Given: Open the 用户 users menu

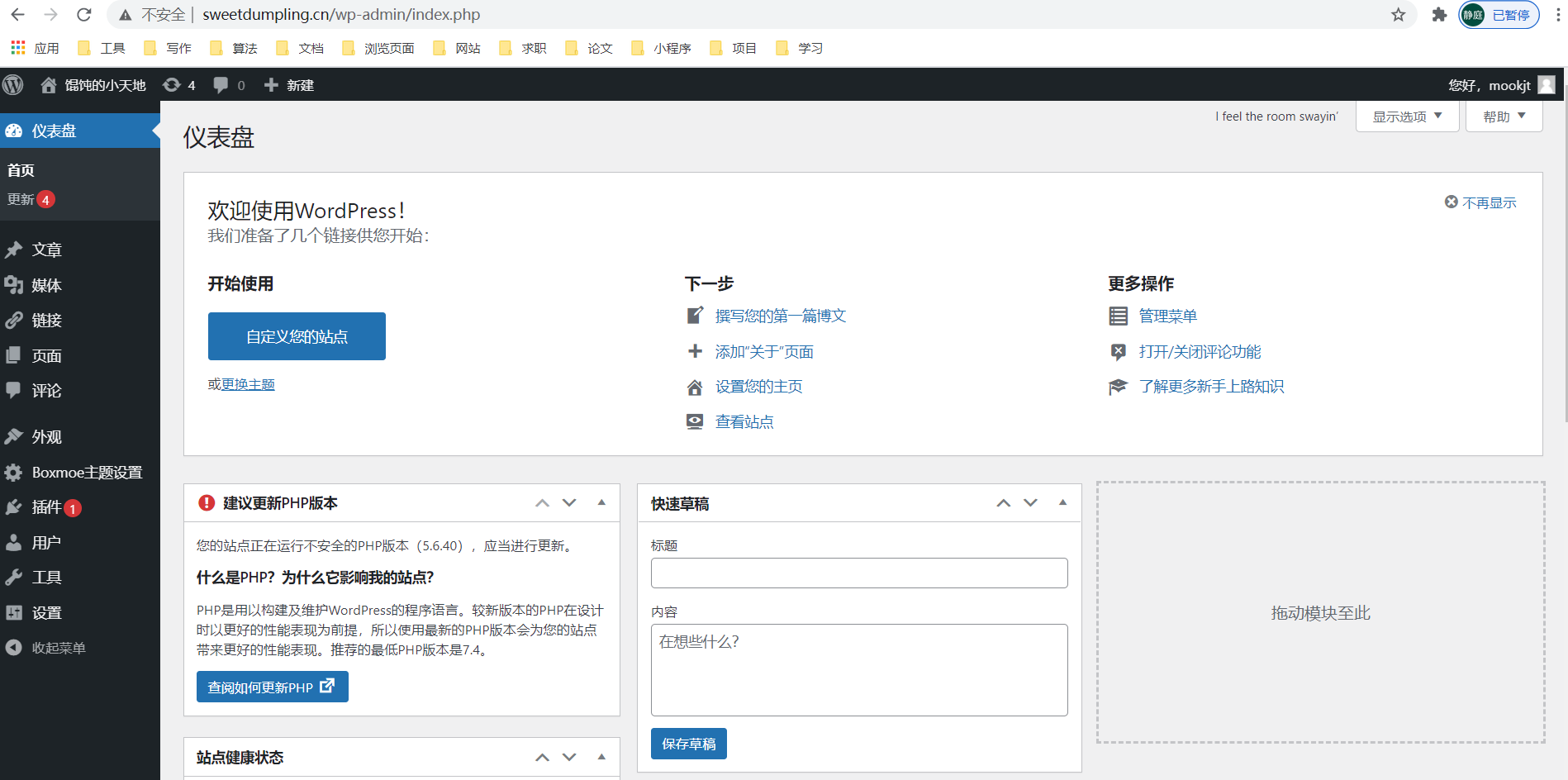Looking at the screenshot, I should [80, 542].
